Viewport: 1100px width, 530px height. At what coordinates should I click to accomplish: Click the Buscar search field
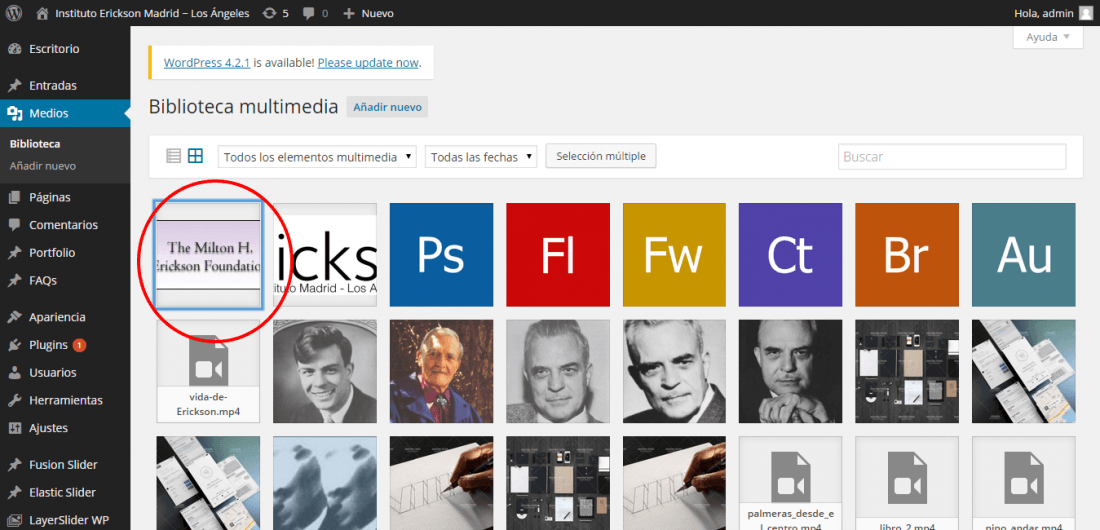[x=952, y=157]
